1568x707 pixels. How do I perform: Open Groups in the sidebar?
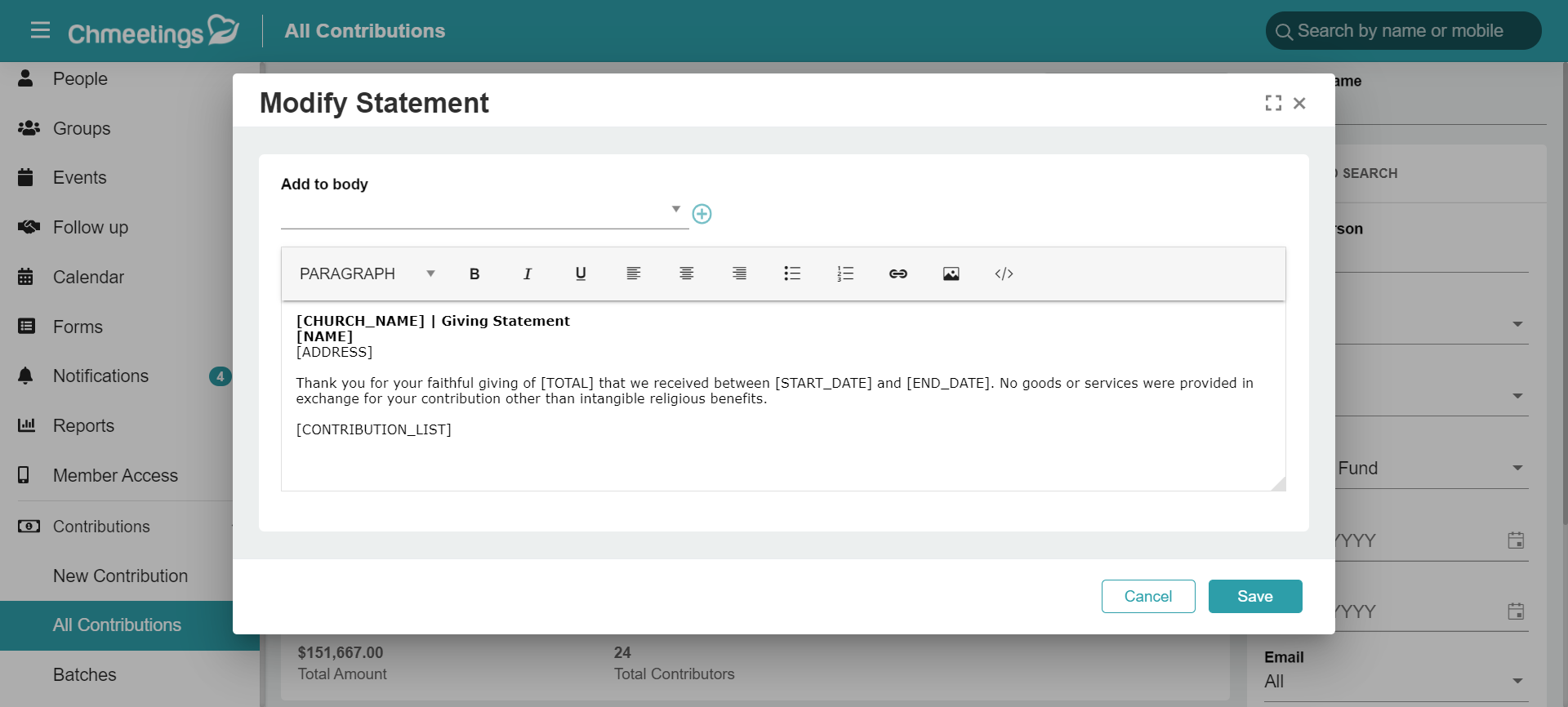(82, 128)
